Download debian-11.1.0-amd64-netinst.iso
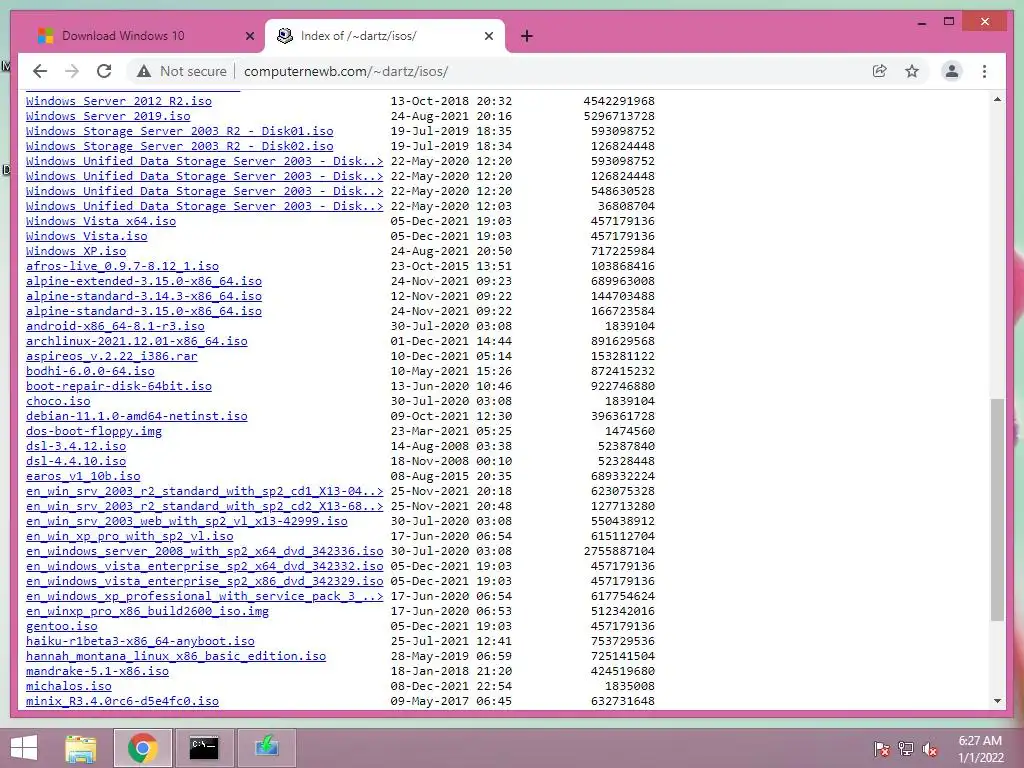Viewport: 1024px width, 768px height. click(136, 417)
